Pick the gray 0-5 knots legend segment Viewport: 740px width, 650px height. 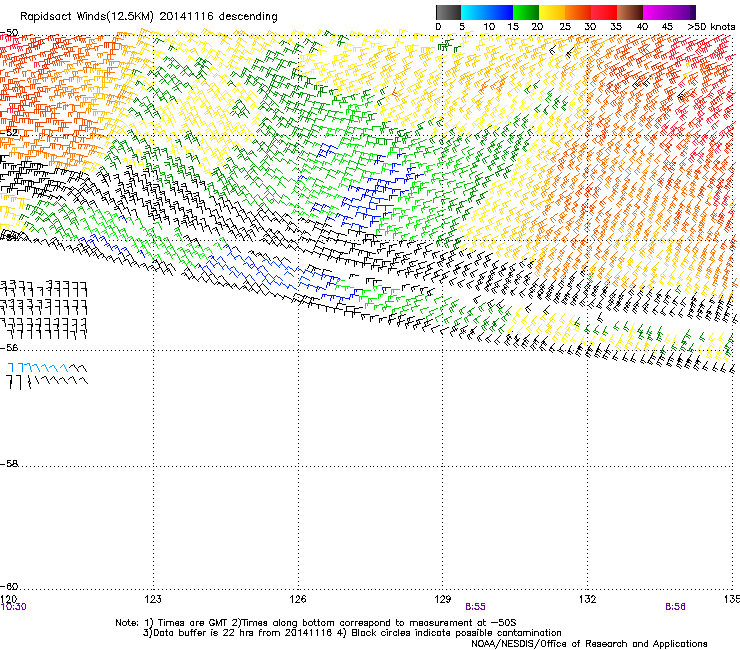tap(448, 12)
